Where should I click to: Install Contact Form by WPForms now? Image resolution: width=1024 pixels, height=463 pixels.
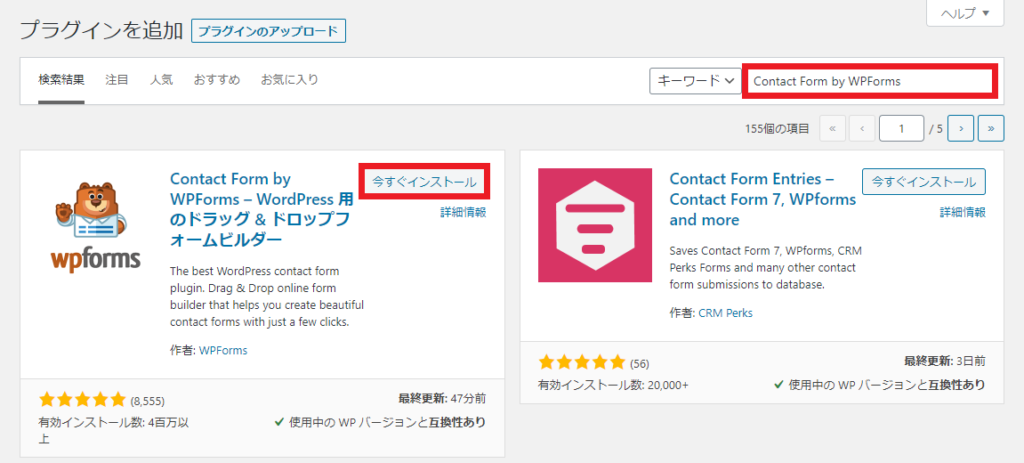424,182
